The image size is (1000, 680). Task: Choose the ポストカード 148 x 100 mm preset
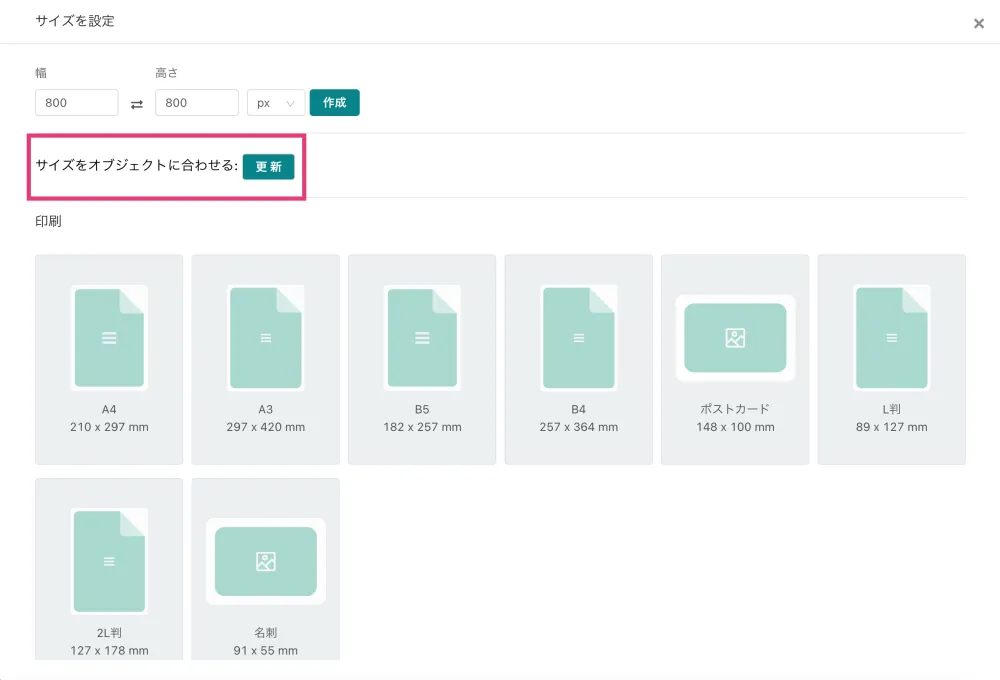click(x=735, y=360)
